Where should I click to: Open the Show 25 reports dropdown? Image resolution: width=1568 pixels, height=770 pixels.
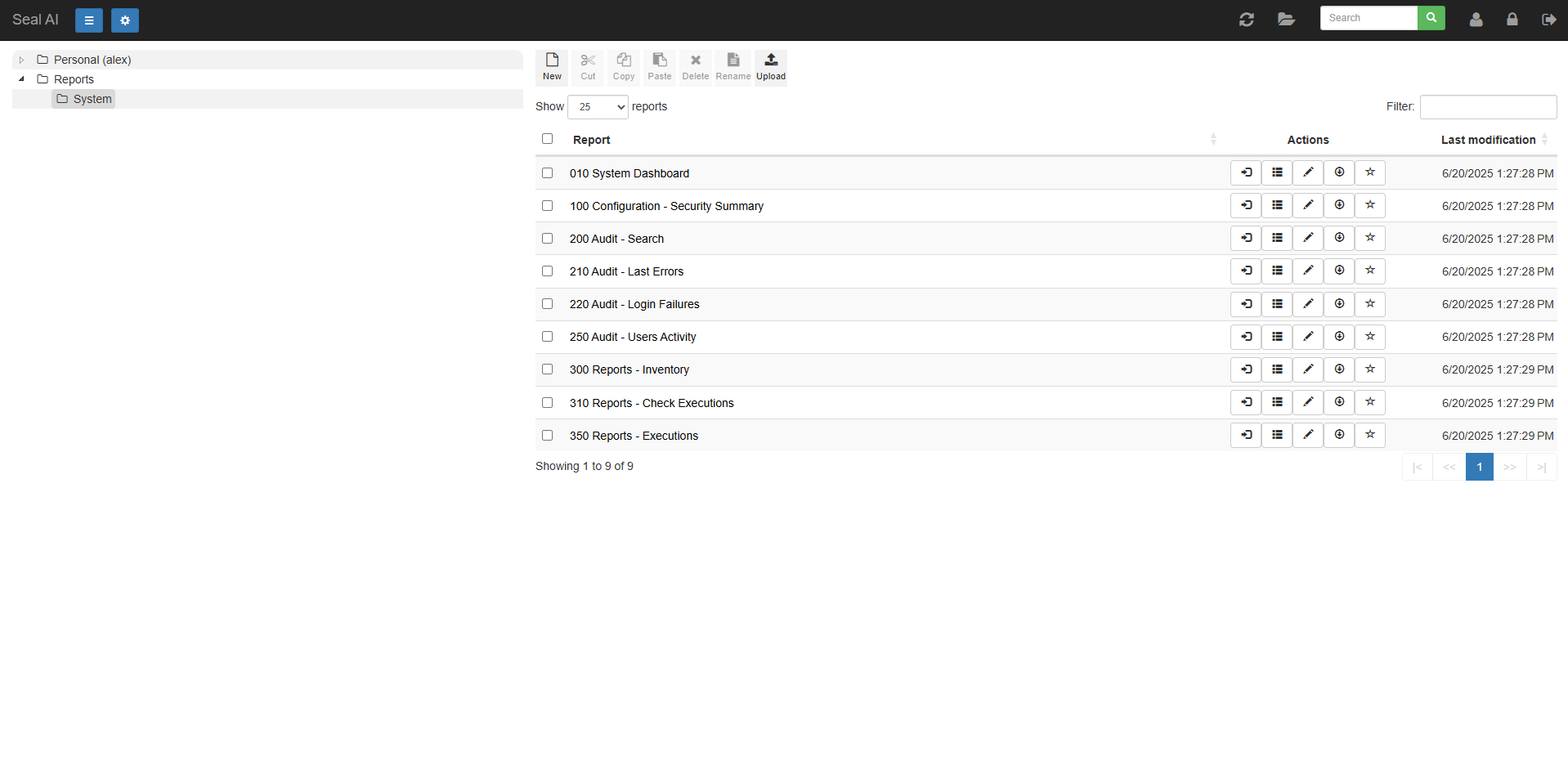point(598,107)
